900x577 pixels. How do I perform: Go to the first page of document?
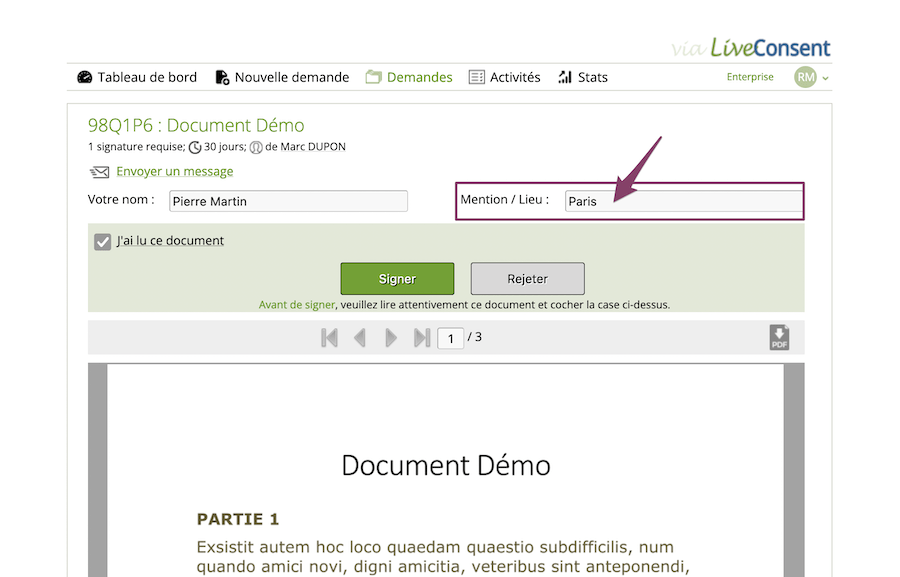tap(329, 338)
